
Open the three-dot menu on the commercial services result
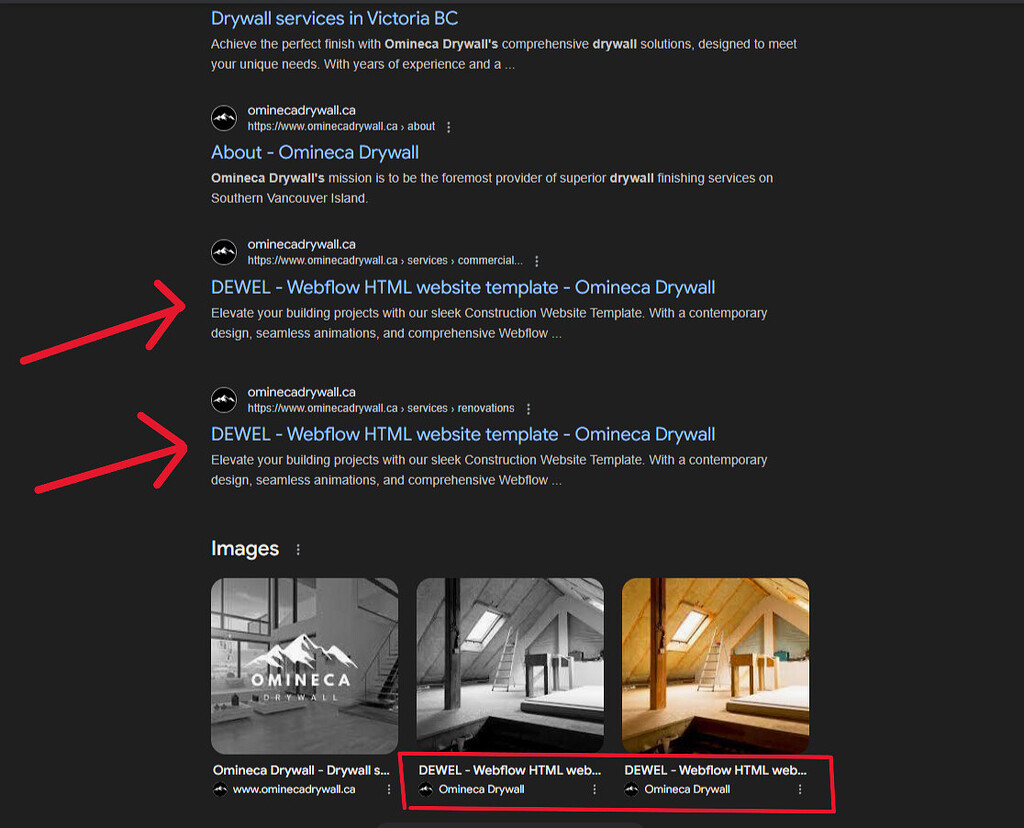point(538,260)
